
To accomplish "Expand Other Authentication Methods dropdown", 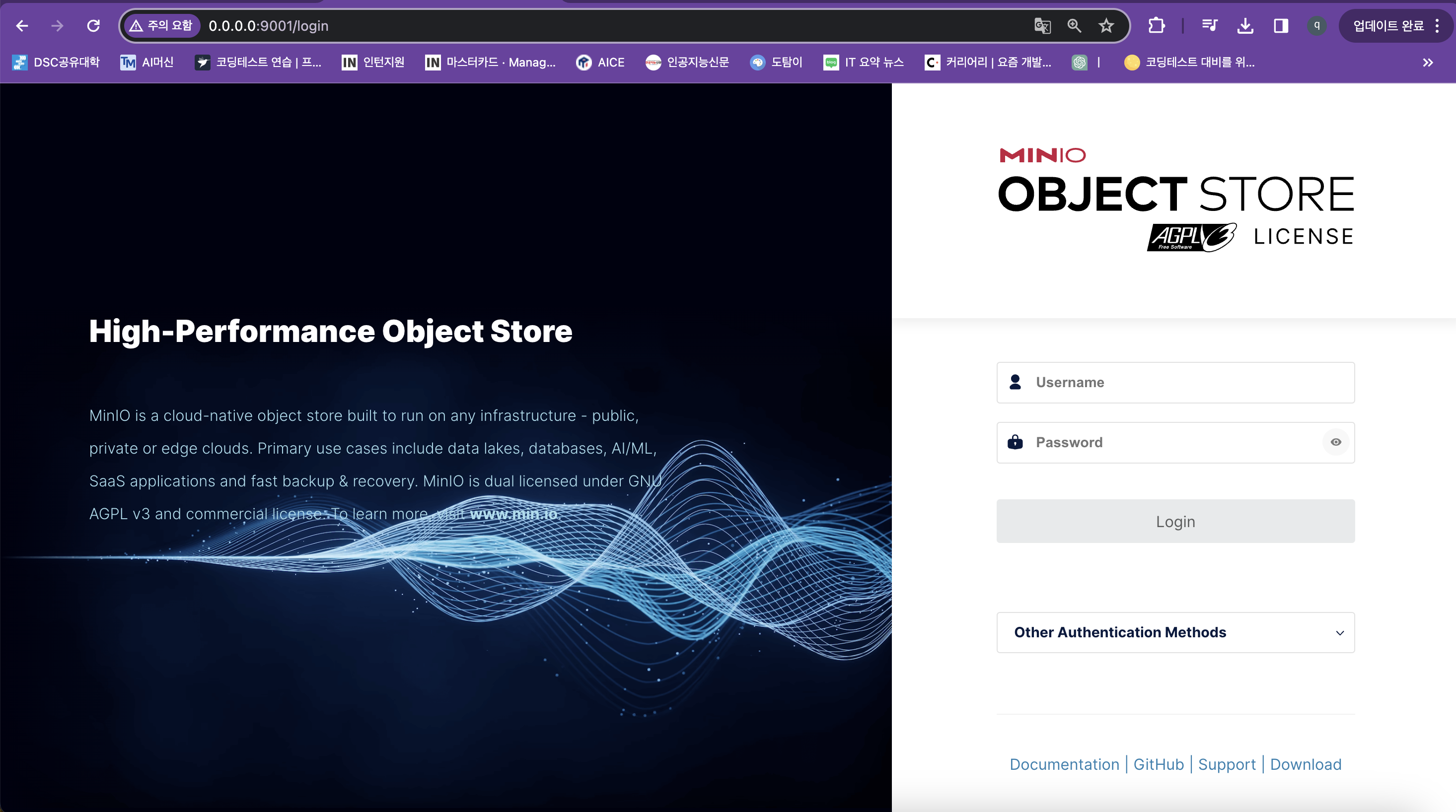I will (1175, 632).
